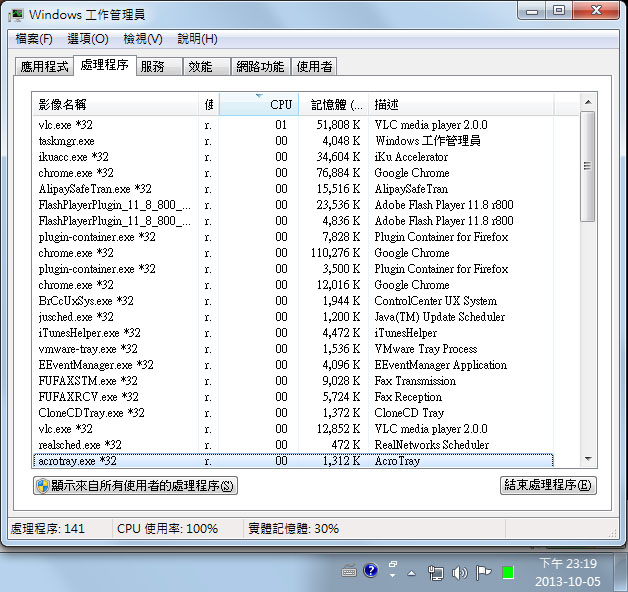Select realsched.exe *32 process
The image size is (628, 592).
(293, 445)
